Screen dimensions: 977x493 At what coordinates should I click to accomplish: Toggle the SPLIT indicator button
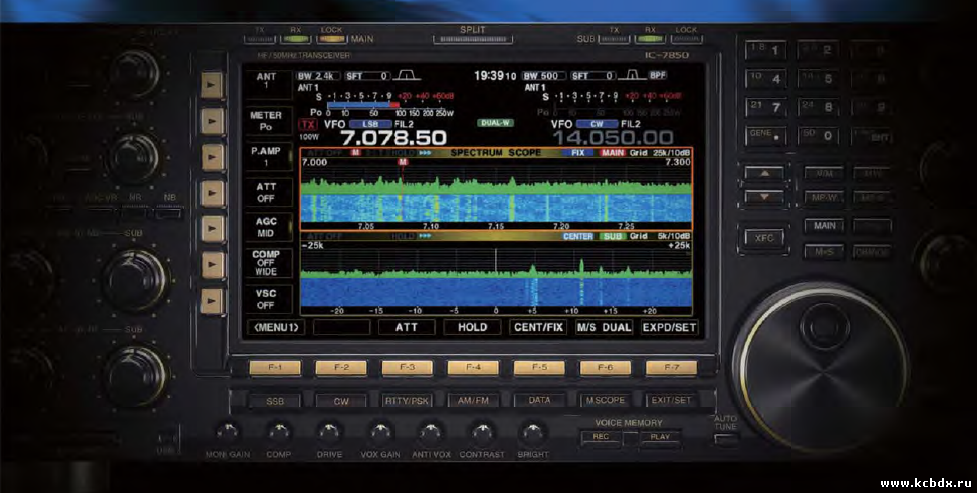click(x=473, y=39)
